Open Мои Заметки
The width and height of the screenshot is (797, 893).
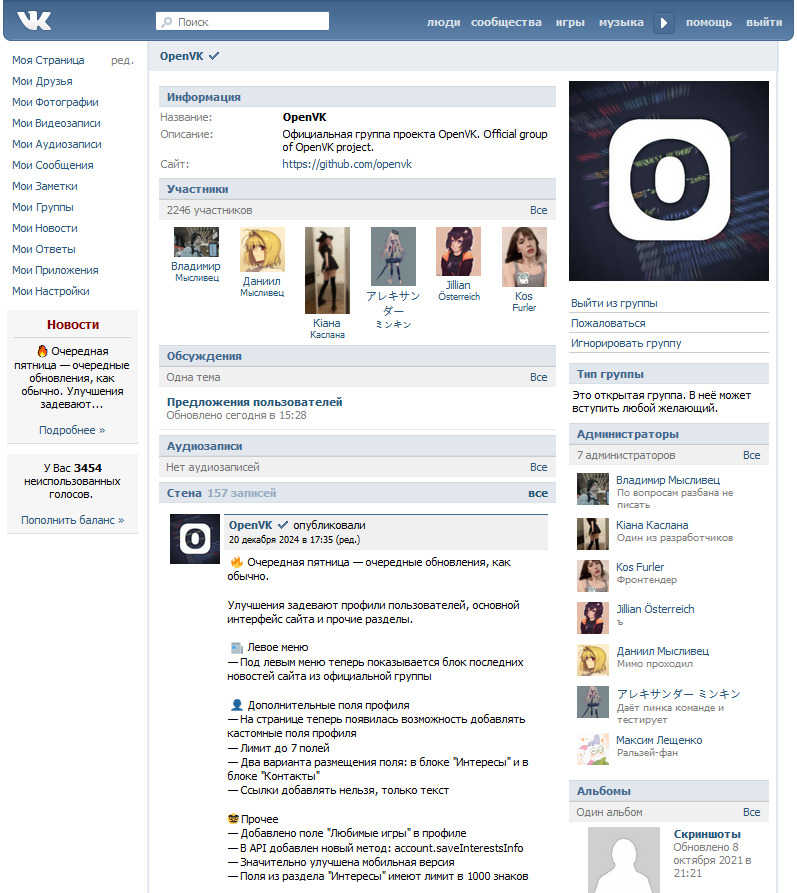pos(45,187)
